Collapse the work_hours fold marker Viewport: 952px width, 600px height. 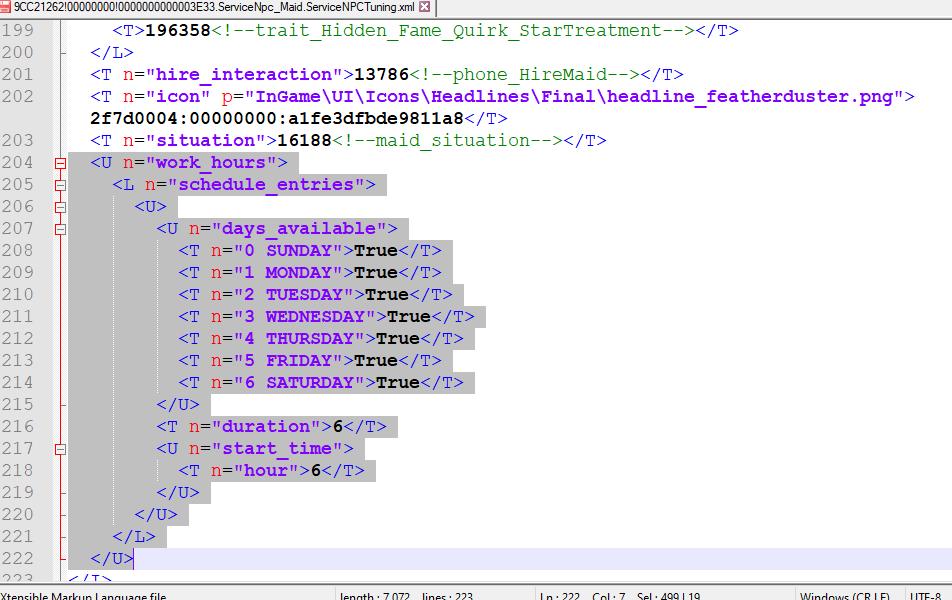[60, 163]
